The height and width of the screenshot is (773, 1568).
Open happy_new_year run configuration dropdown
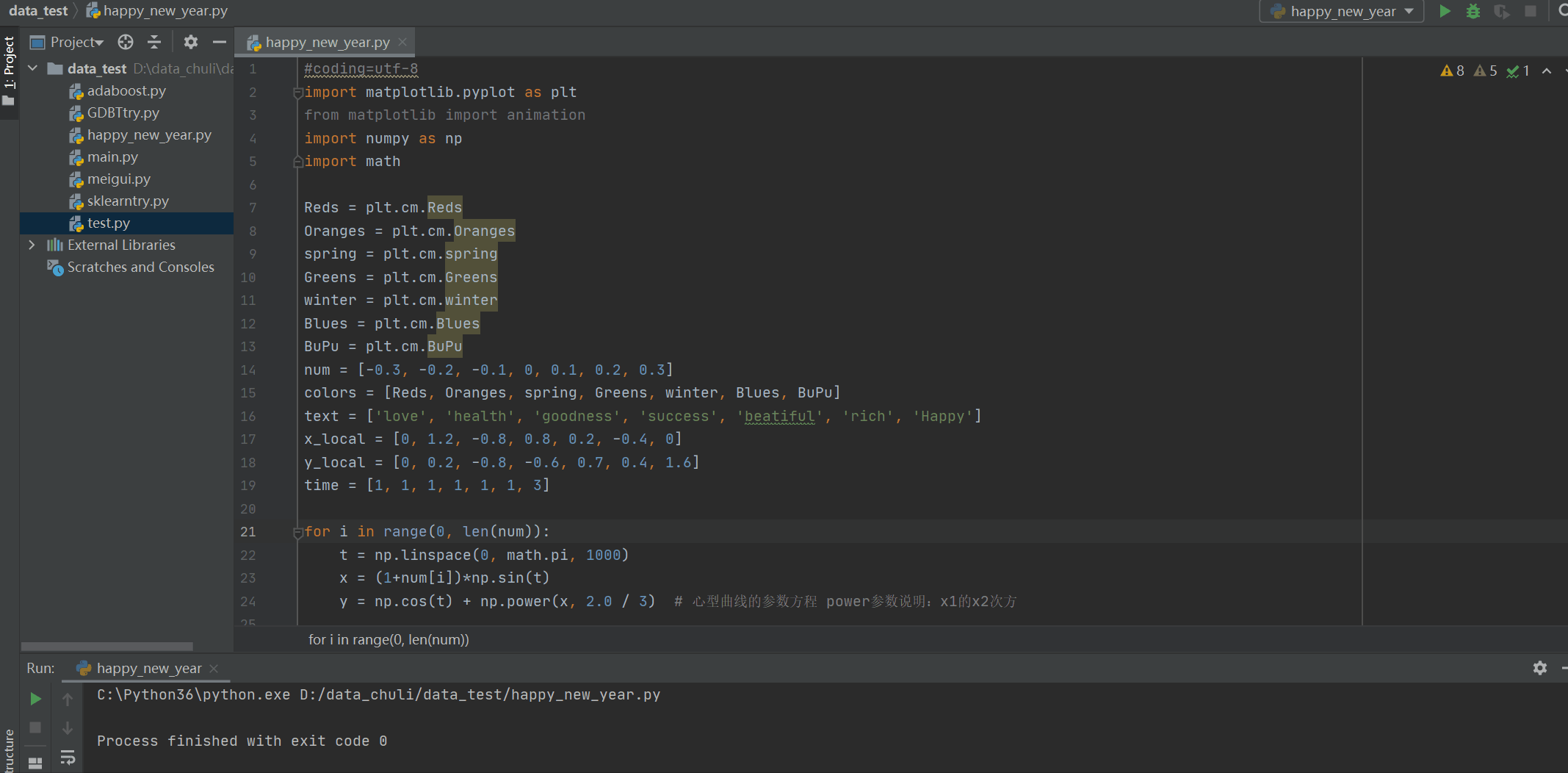point(1342,11)
